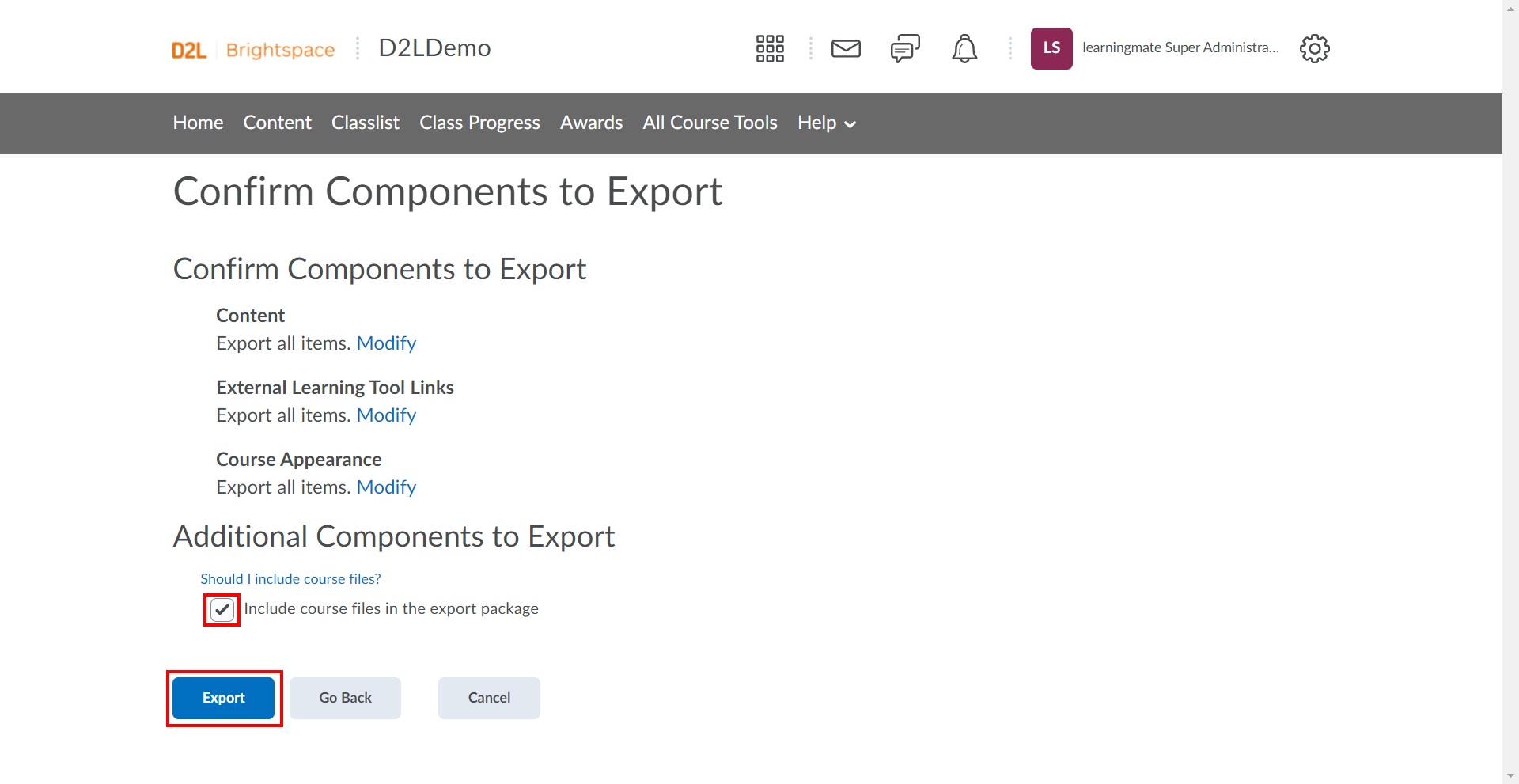Uncheck Include course files in export package

coord(222,609)
